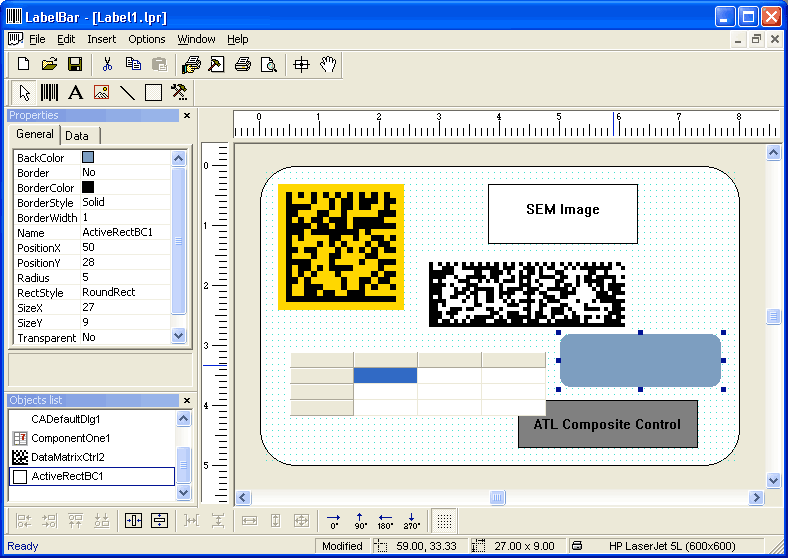Click the Paste clipboard icon
This screenshot has width=788, height=558.
coord(159,64)
